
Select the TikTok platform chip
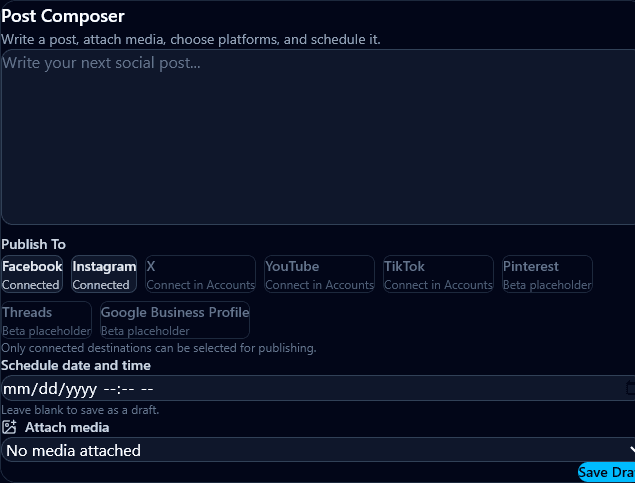pos(439,274)
